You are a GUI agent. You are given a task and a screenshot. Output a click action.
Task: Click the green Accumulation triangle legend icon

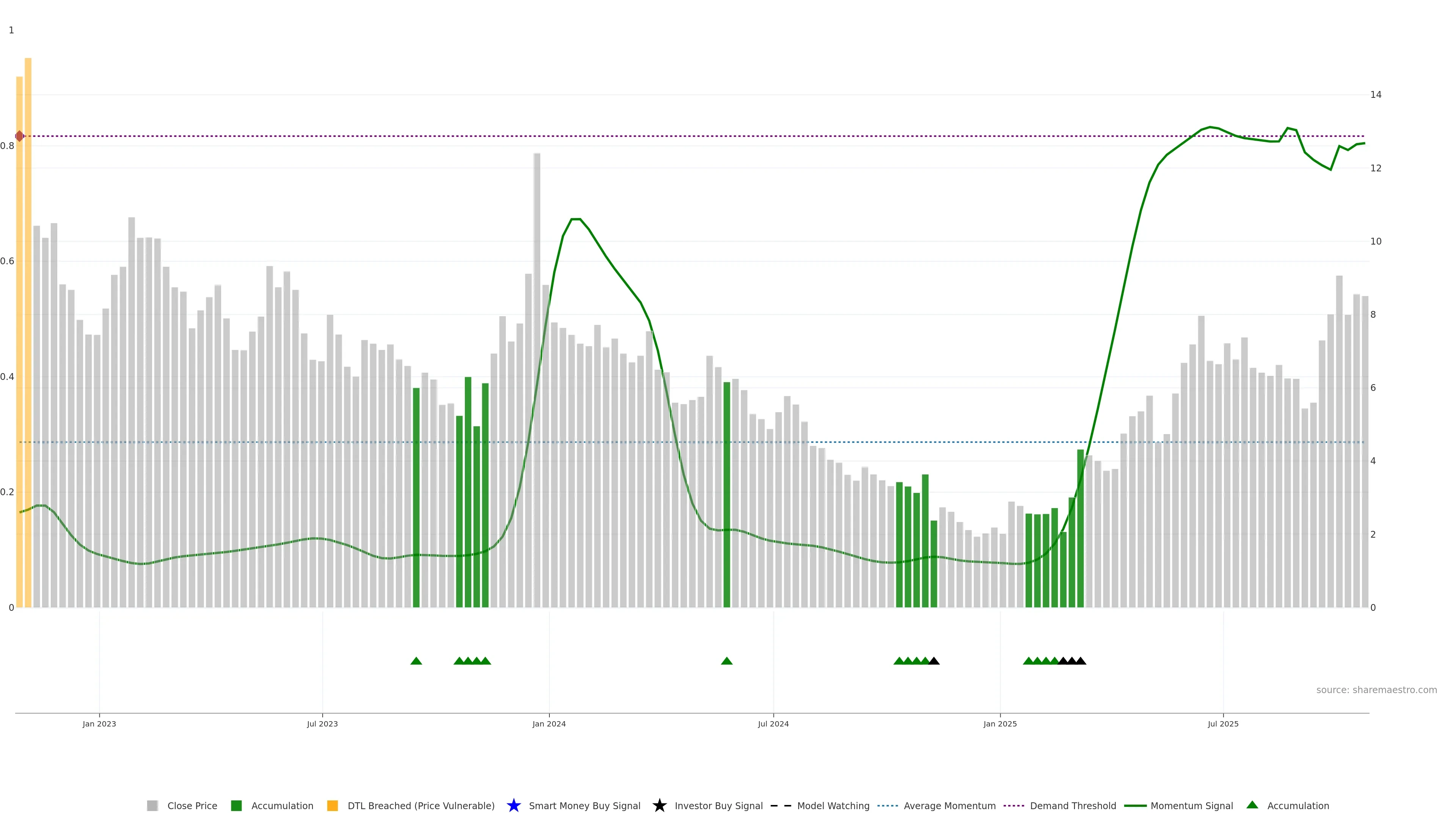[x=1252, y=805]
